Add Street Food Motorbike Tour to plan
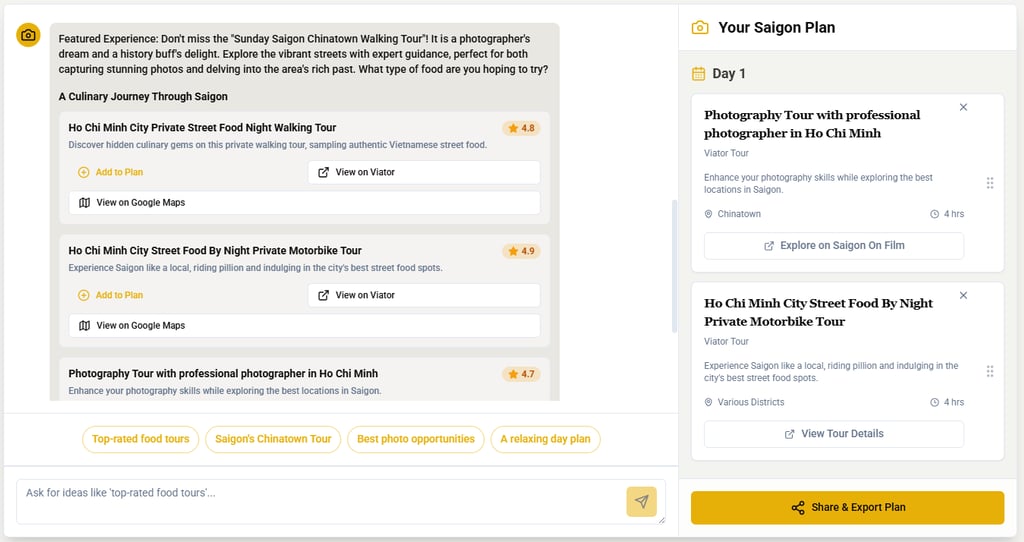The height and width of the screenshot is (542, 1024). pos(110,295)
